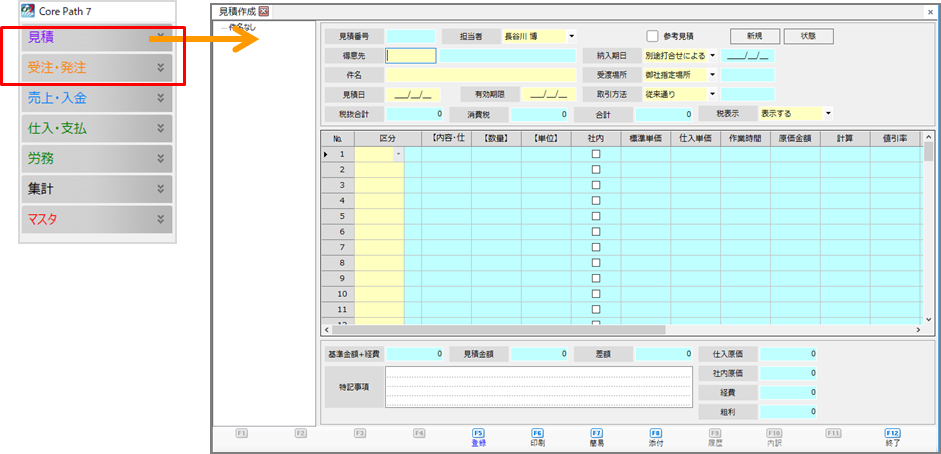Expand the 売上・入金 menu section
941x454 pixels.
(x=98, y=98)
